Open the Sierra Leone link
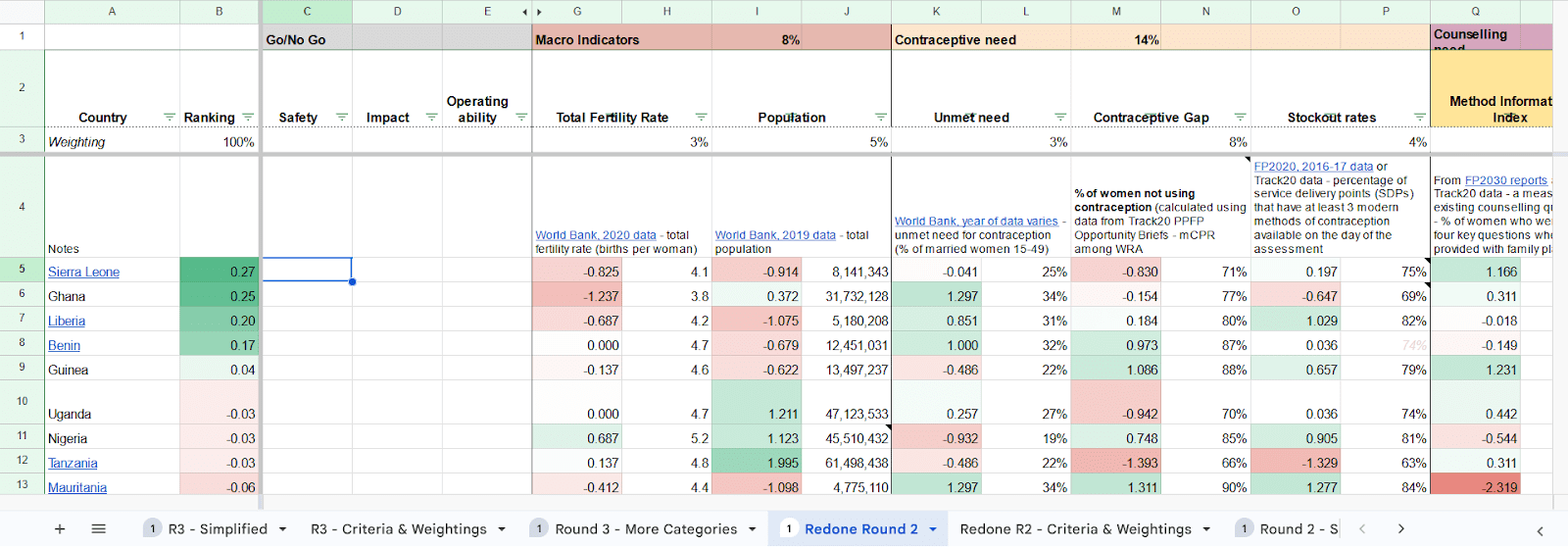 (83, 273)
